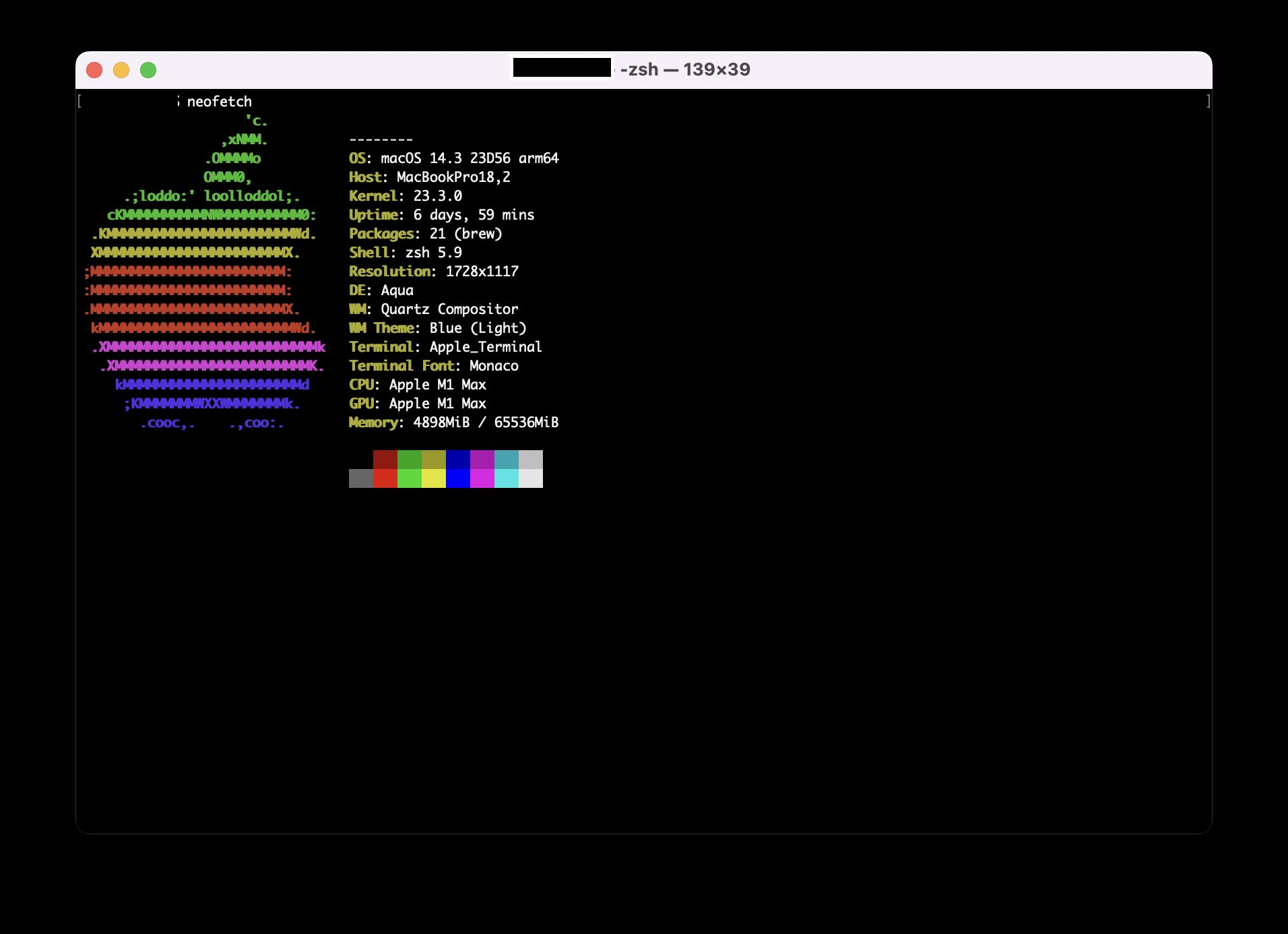Click the dark blue swatch in top color row
The width and height of the screenshot is (1288, 934).
click(458, 460)
